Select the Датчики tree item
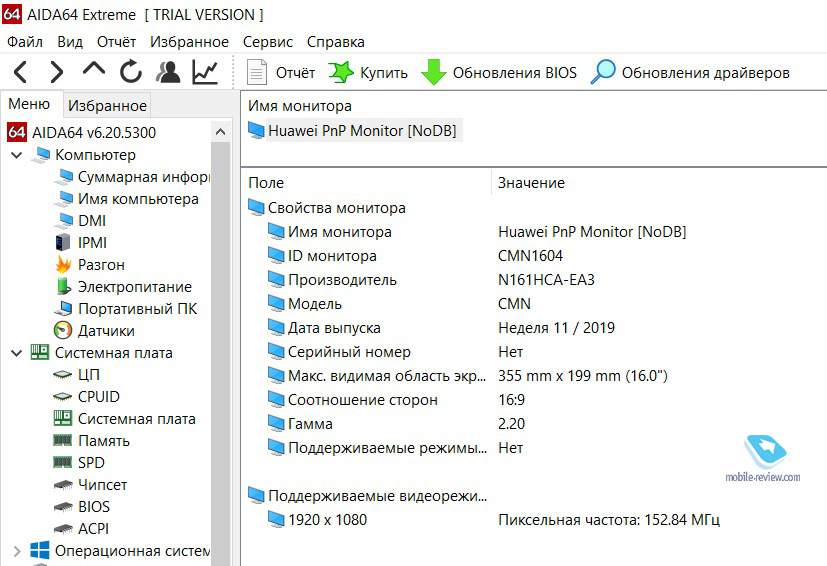The image size is (827, 566). click(94, 331)
